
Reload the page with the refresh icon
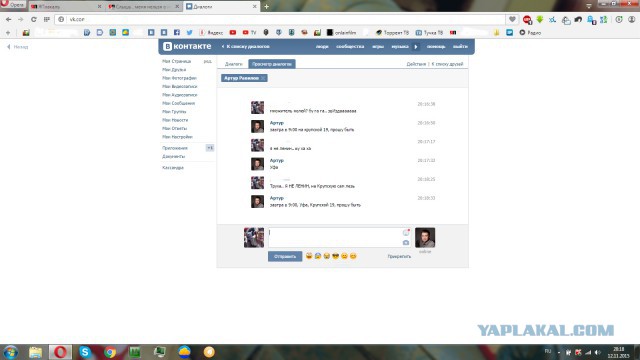[33, 19]
